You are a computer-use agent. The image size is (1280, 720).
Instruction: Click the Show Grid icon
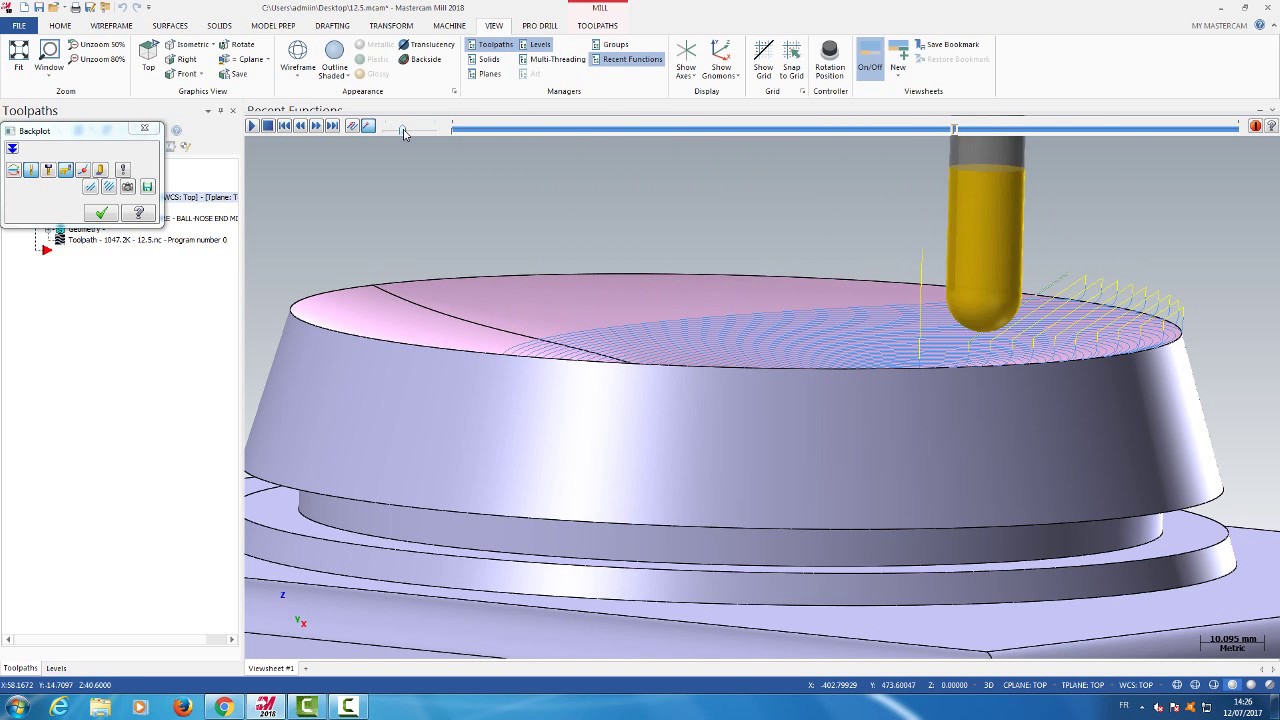763,60
